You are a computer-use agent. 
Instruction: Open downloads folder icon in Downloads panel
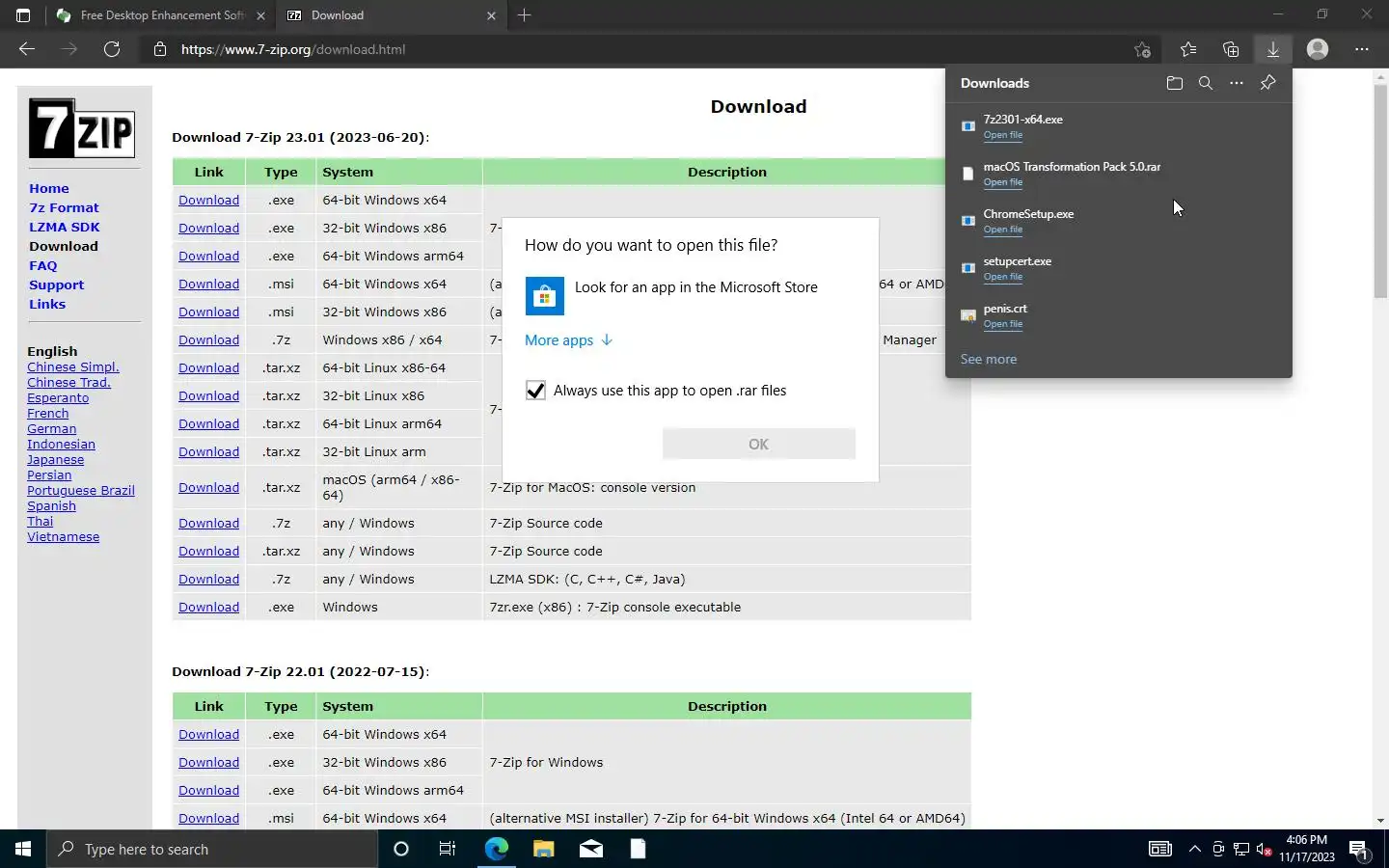tap(1175, 83)
